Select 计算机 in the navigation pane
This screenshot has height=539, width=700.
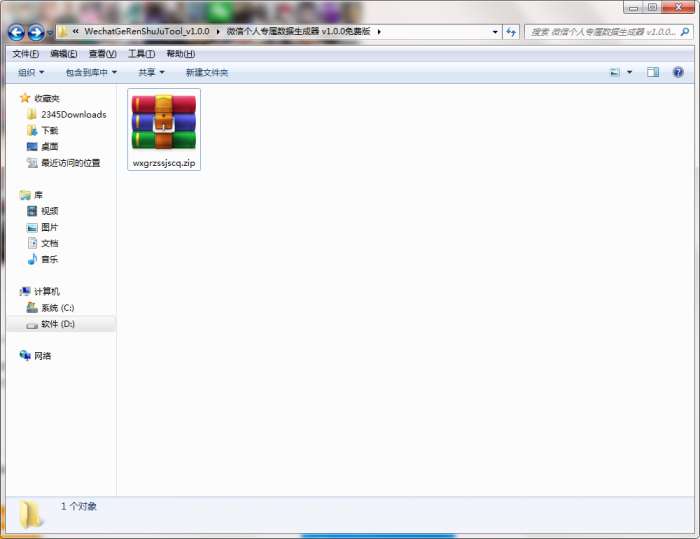[47, 292]
